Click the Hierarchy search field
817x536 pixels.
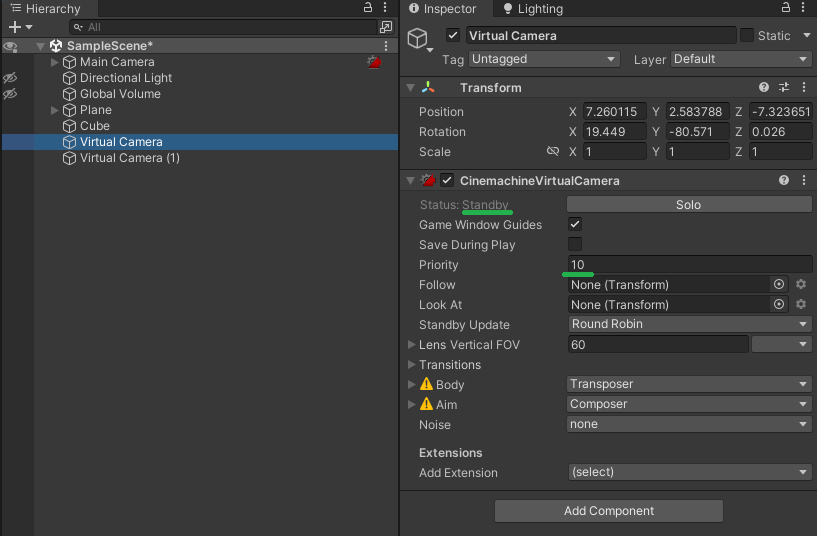223,27
